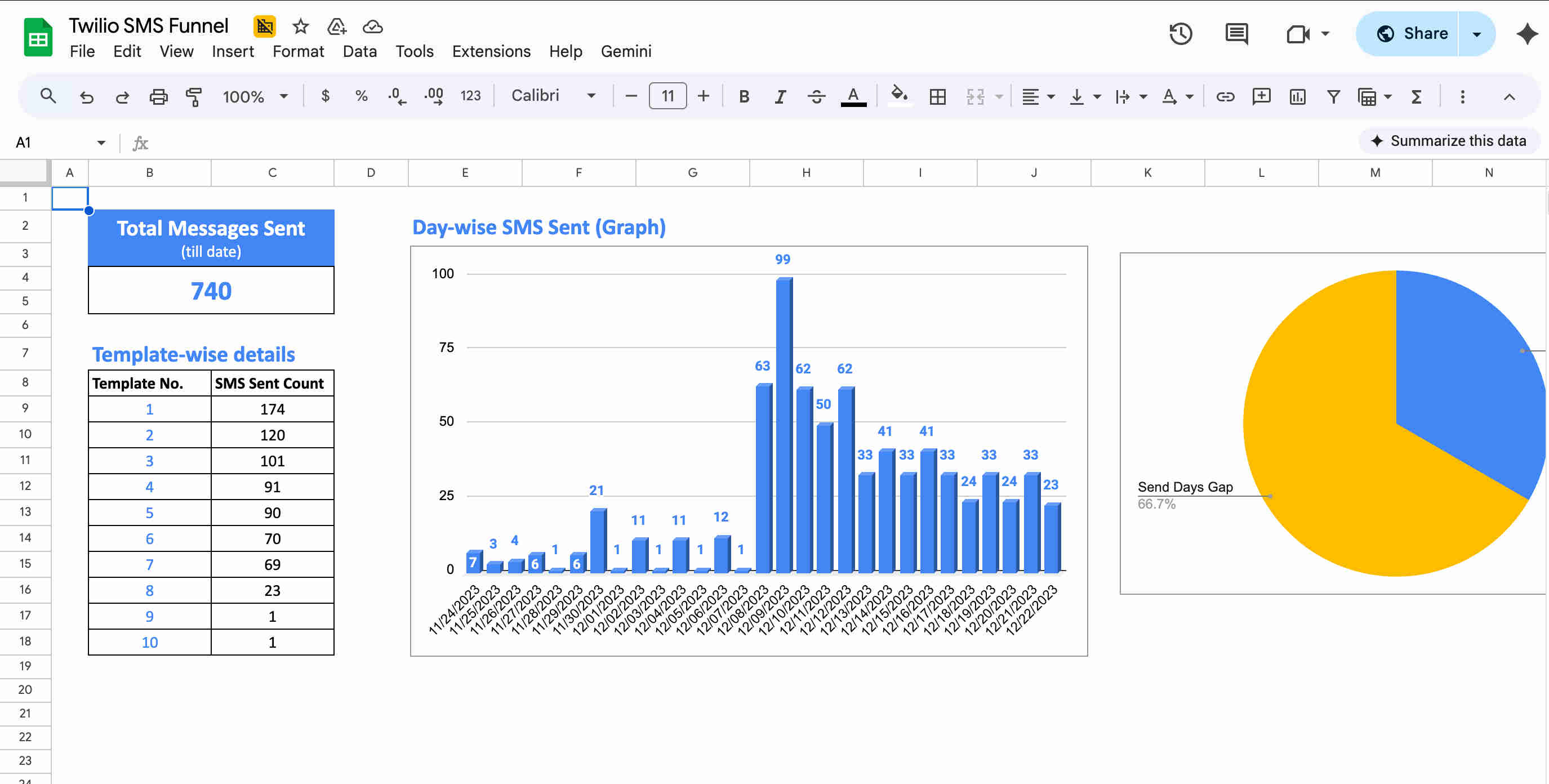This screenshot has width=1549, height=784.
Task: Open the name box dropdown arrow
Action: [x=101, y=142]
